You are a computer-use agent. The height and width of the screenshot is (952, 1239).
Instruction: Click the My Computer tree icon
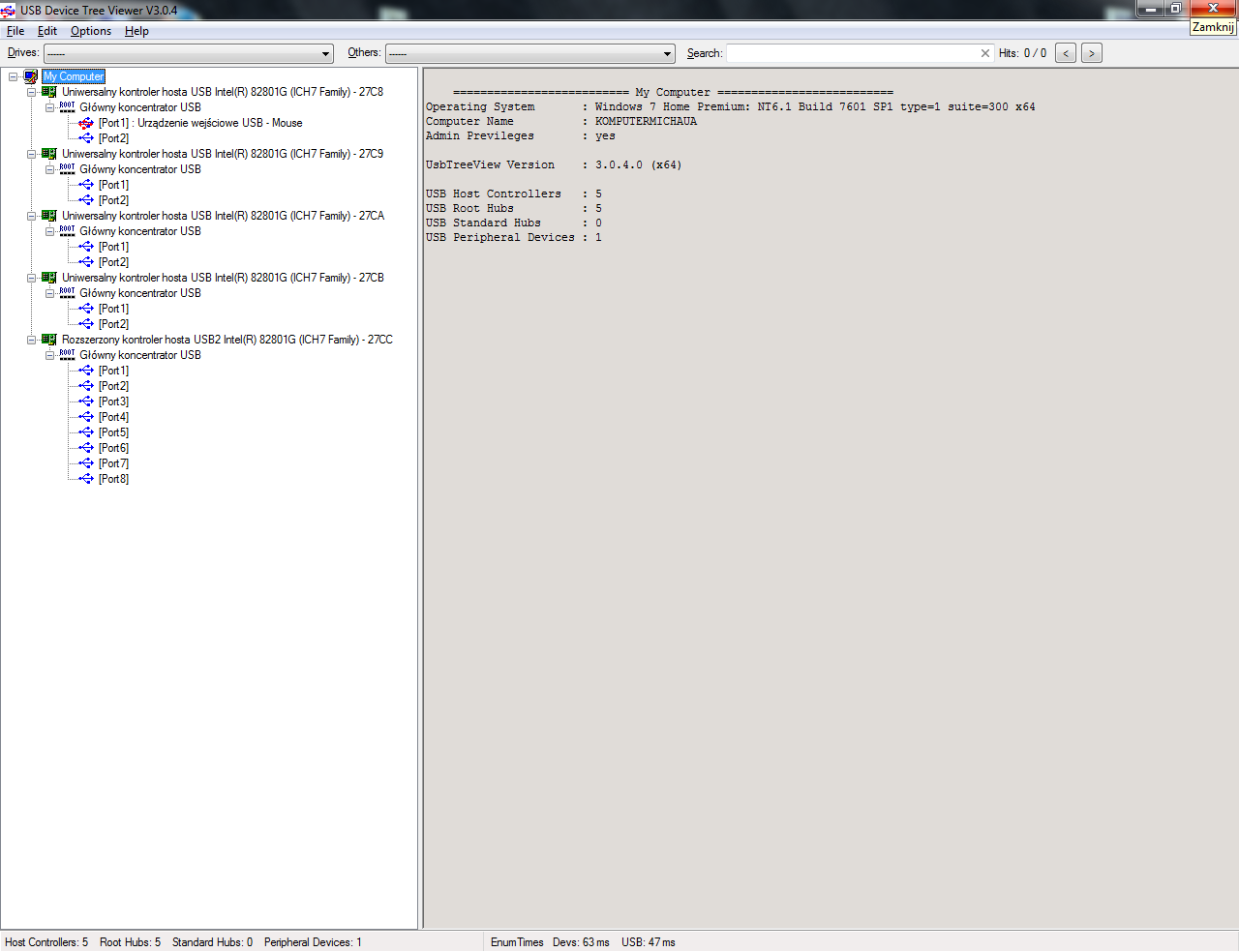point(31,76)
